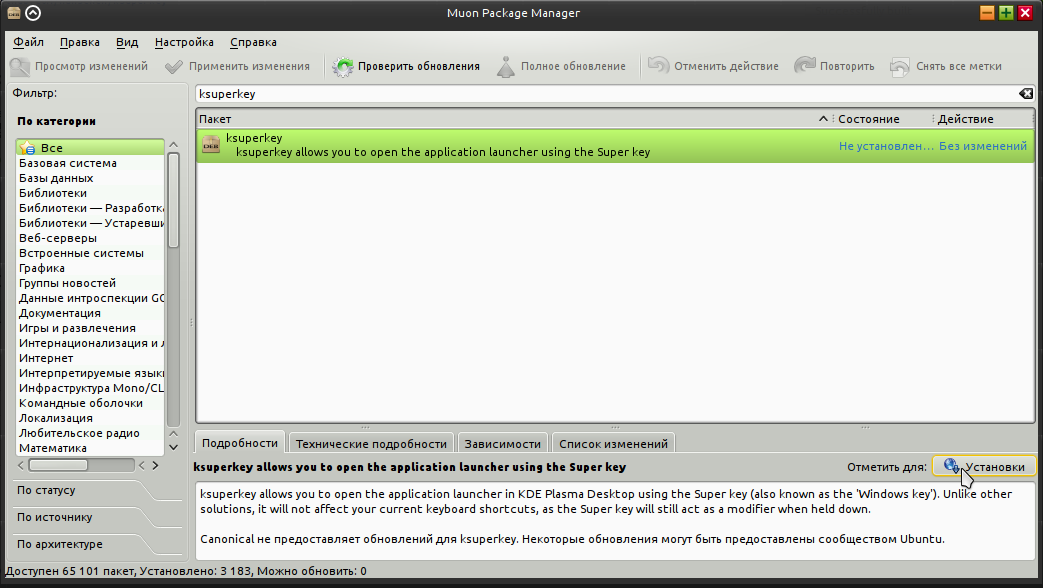The height and width of the screenshot is (588, 1043).
Task: Click the status bar package count text
Action: point(186,571)
